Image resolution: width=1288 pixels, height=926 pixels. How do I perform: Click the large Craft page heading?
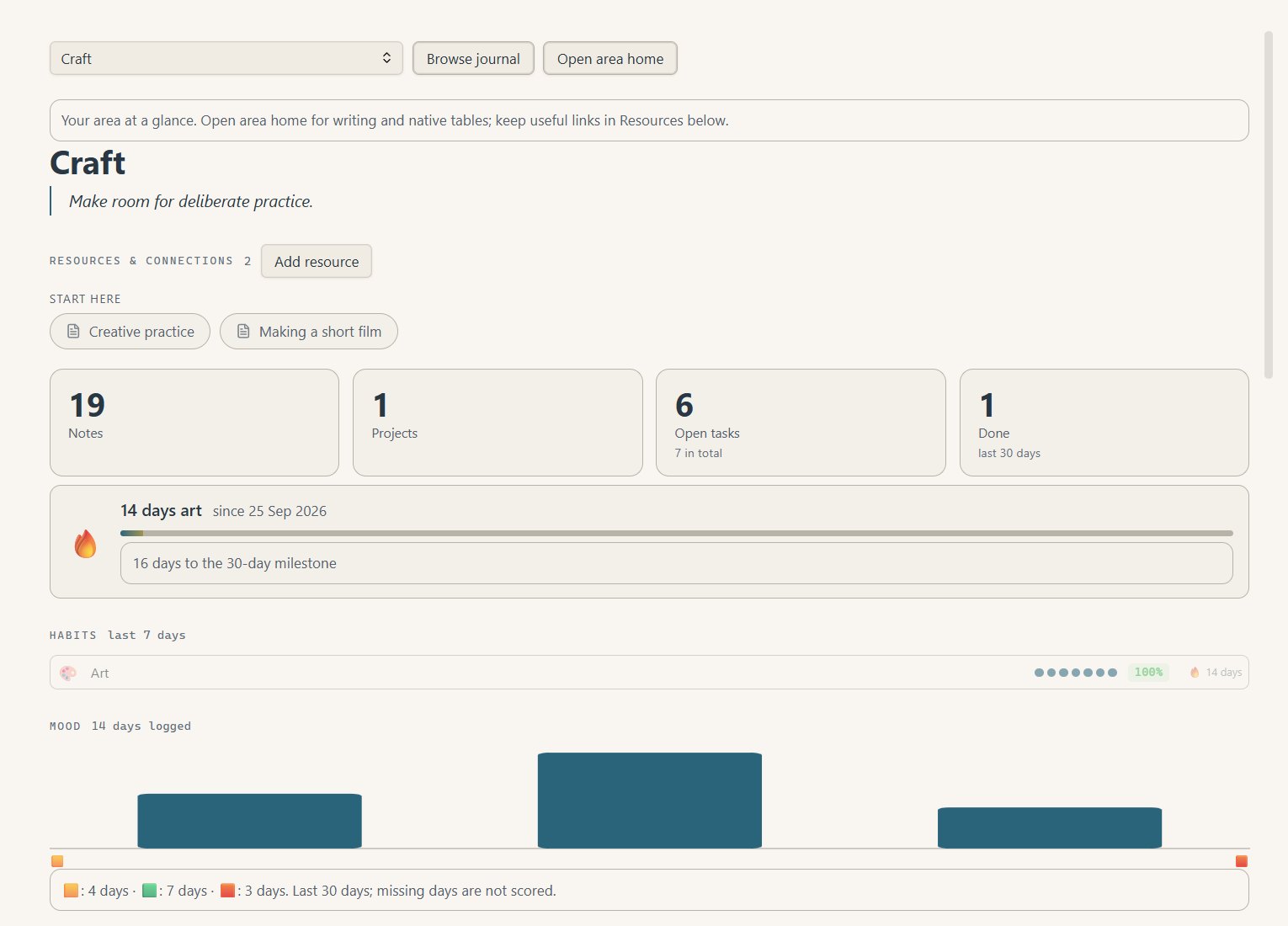tap(88, 162)
